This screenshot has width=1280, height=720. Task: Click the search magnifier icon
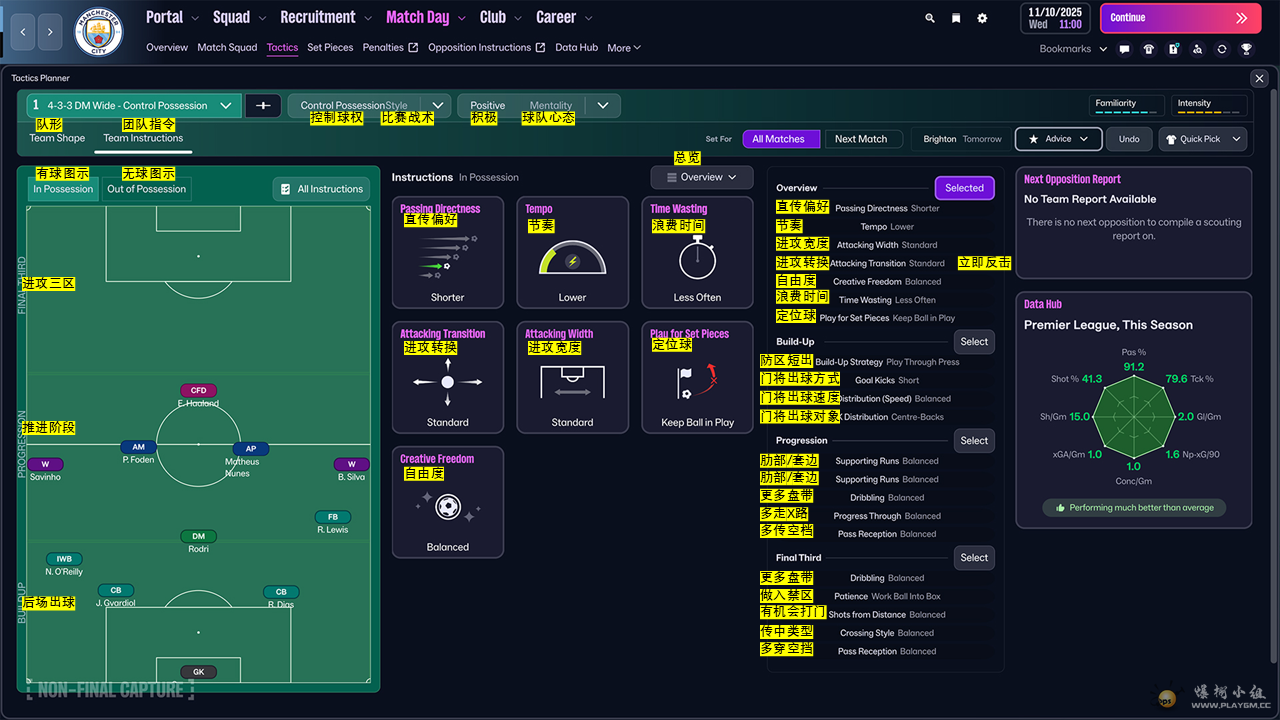click(930, 18)
